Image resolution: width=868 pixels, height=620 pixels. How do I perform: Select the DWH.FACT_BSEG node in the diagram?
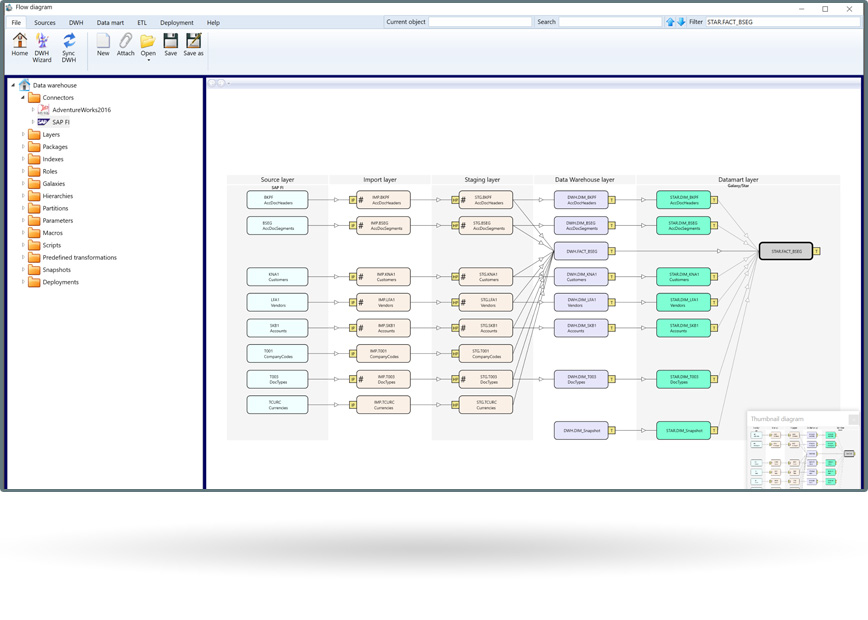point(581,251)
